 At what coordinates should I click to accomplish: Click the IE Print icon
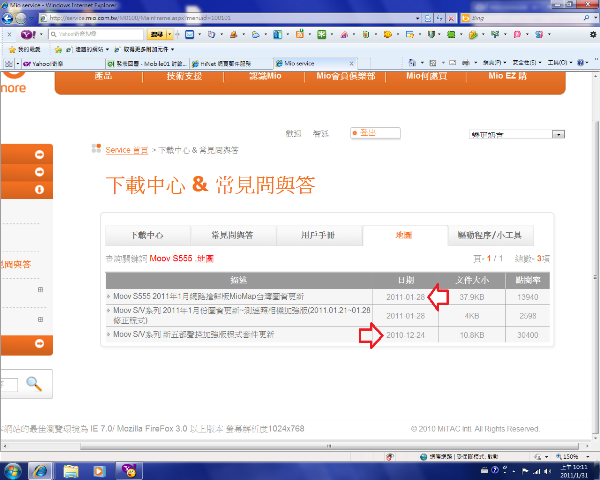466,62
